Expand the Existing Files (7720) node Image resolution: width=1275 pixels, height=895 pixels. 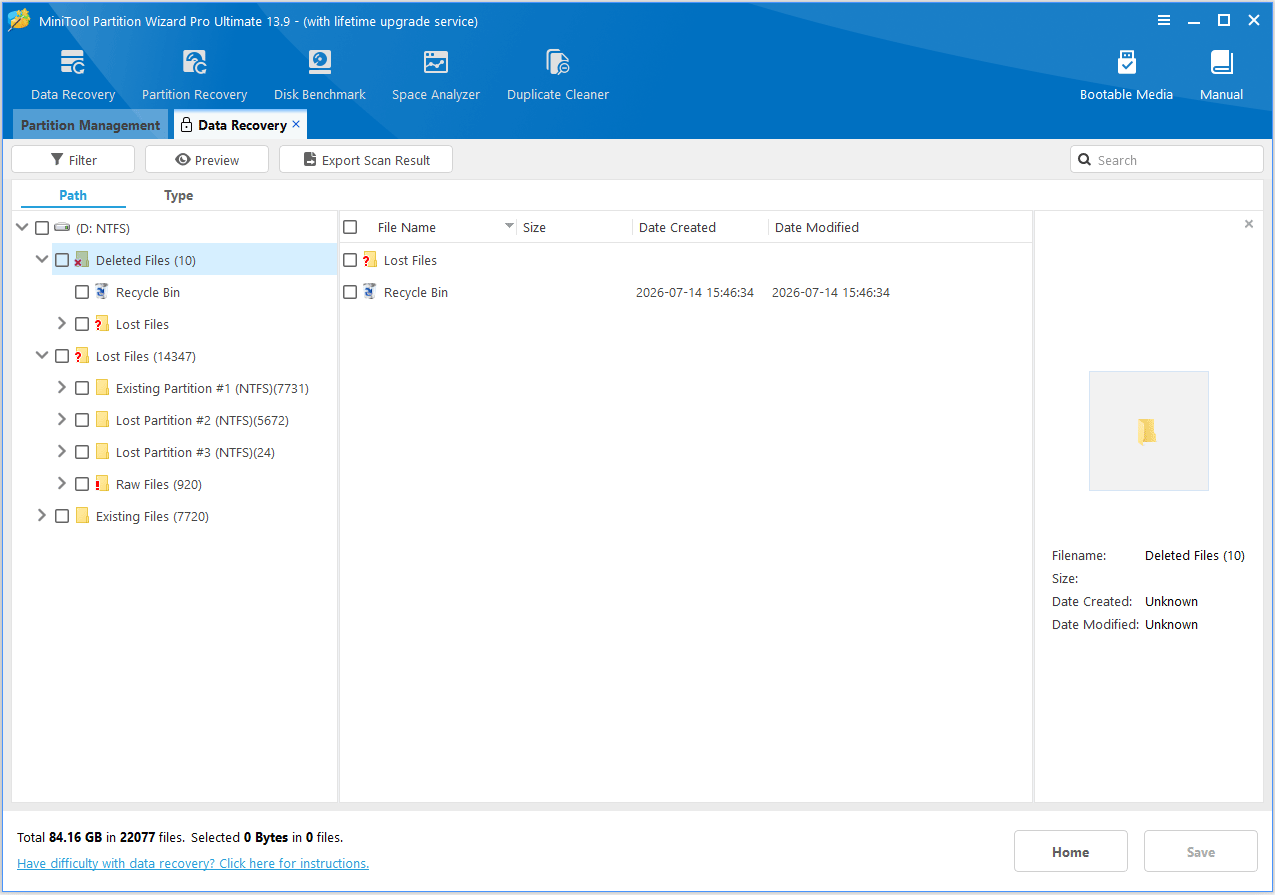pyautogui.click(x=42, y=515)
